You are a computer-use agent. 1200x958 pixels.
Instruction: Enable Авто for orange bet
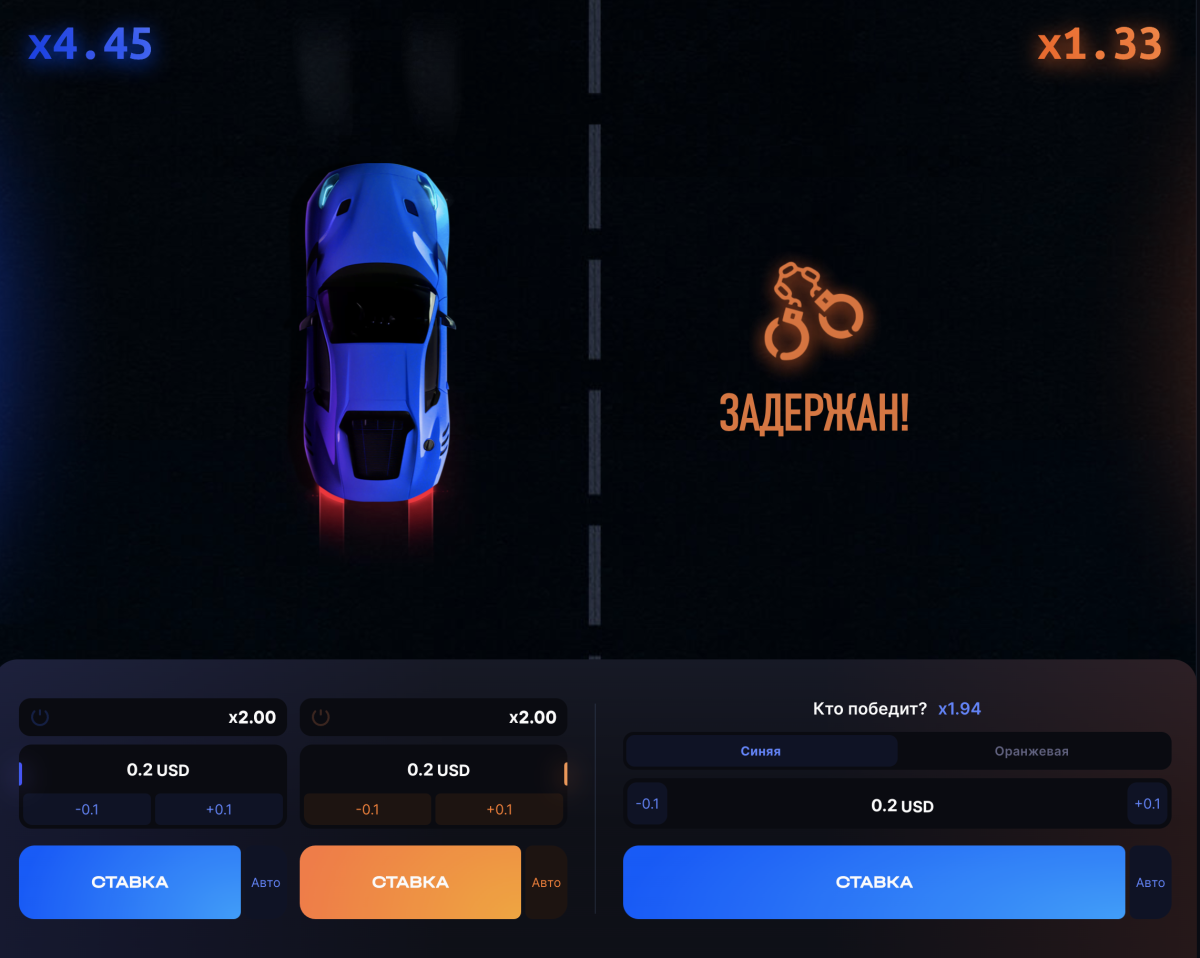pyautogui.click(x=546, y=883)
